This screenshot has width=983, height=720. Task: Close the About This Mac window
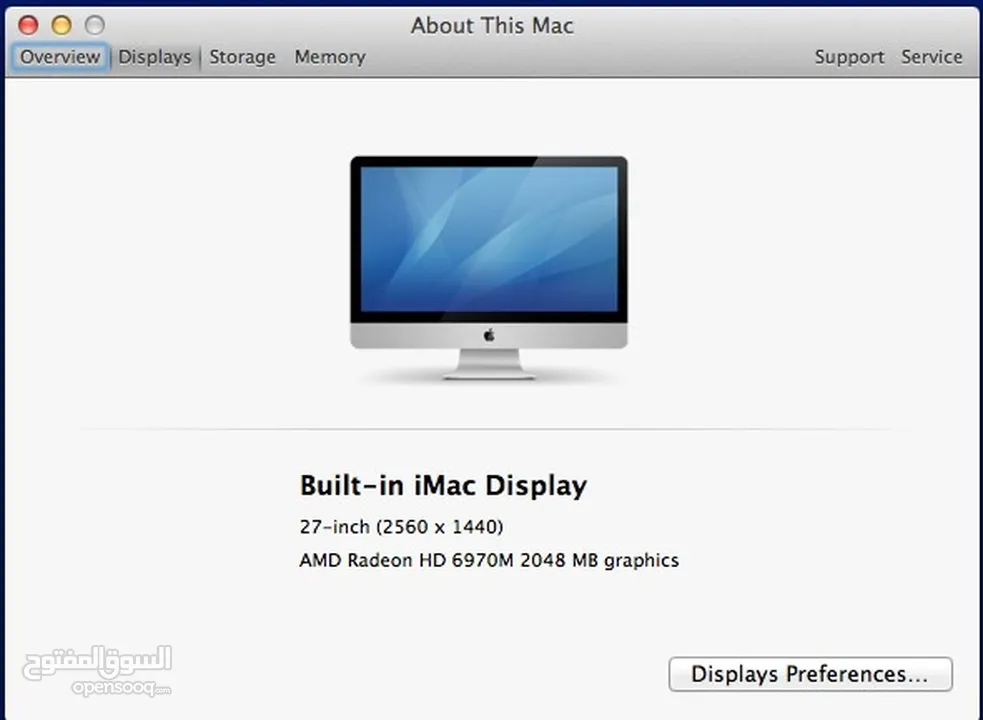click(28, 25)
